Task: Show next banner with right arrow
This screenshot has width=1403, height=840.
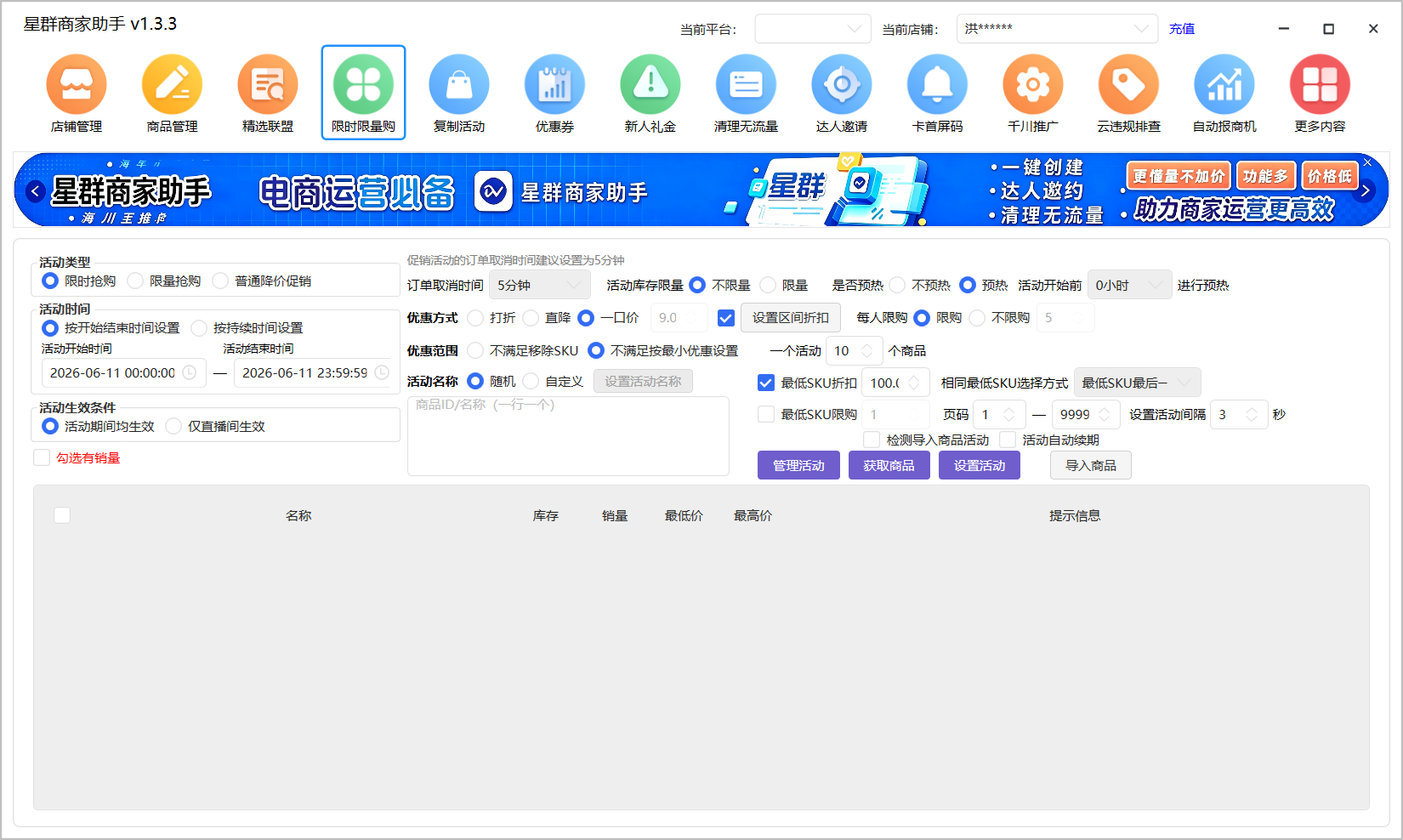Action: pyautogui.click(x=1366, y=191)
